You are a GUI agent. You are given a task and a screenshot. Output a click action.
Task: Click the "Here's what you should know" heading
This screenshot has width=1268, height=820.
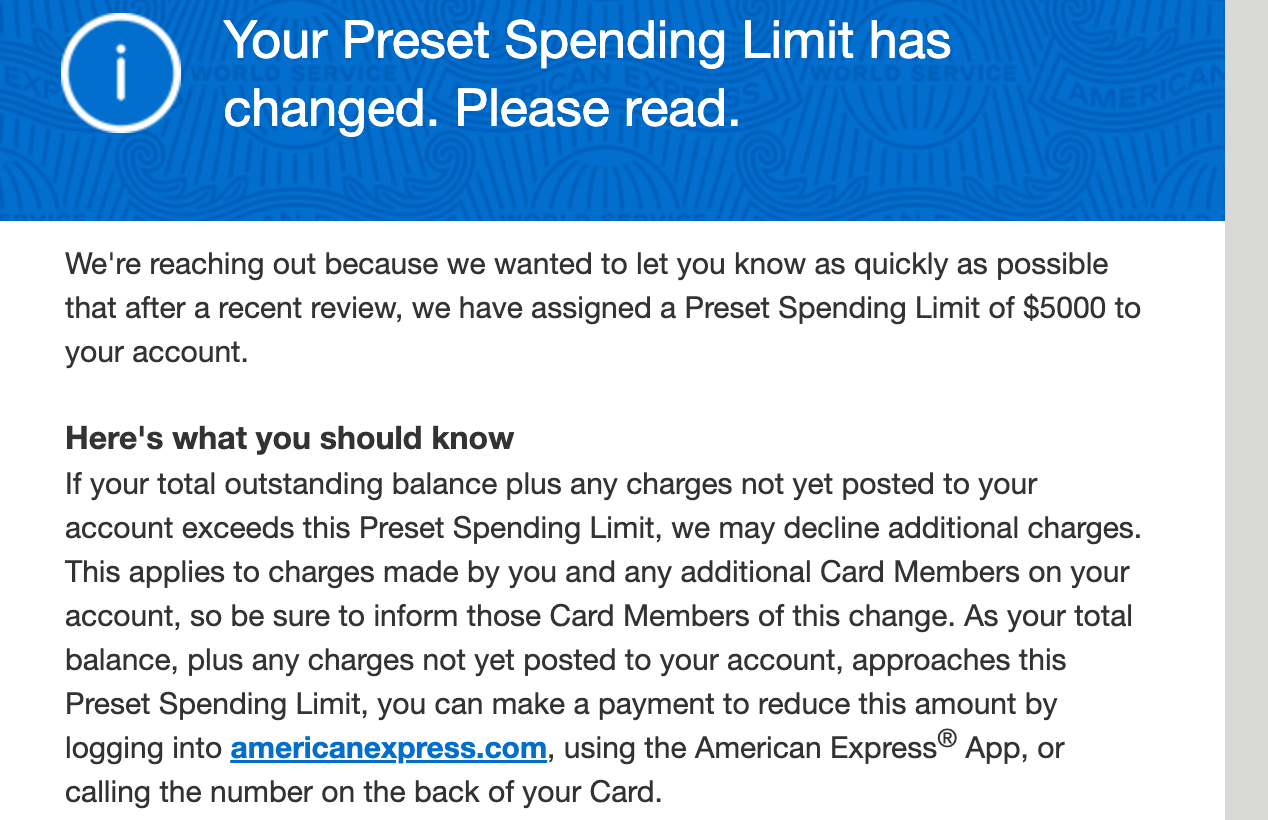pos(289,438)
